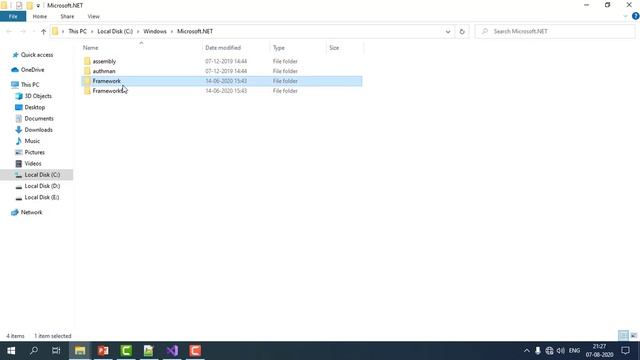Switch to Details view layout icon
This screenshot has height=360, width=640.
click(x=623, y=336)
